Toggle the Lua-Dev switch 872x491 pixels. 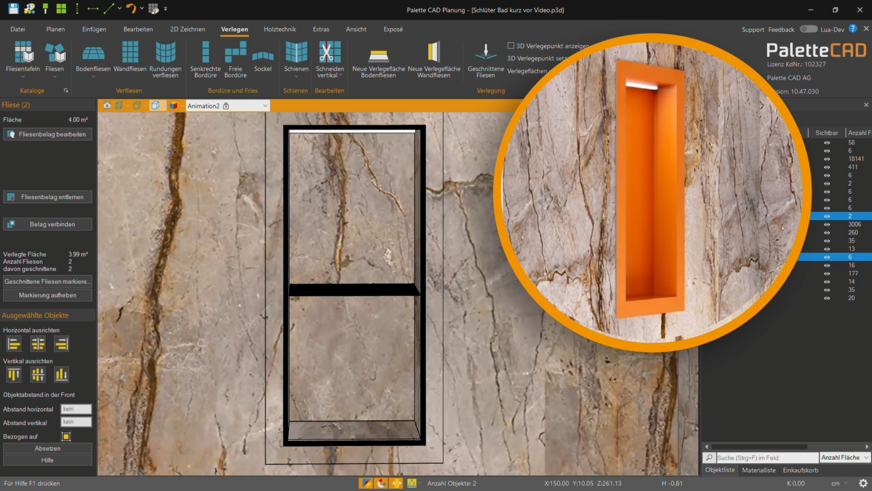tap(808, 29)
